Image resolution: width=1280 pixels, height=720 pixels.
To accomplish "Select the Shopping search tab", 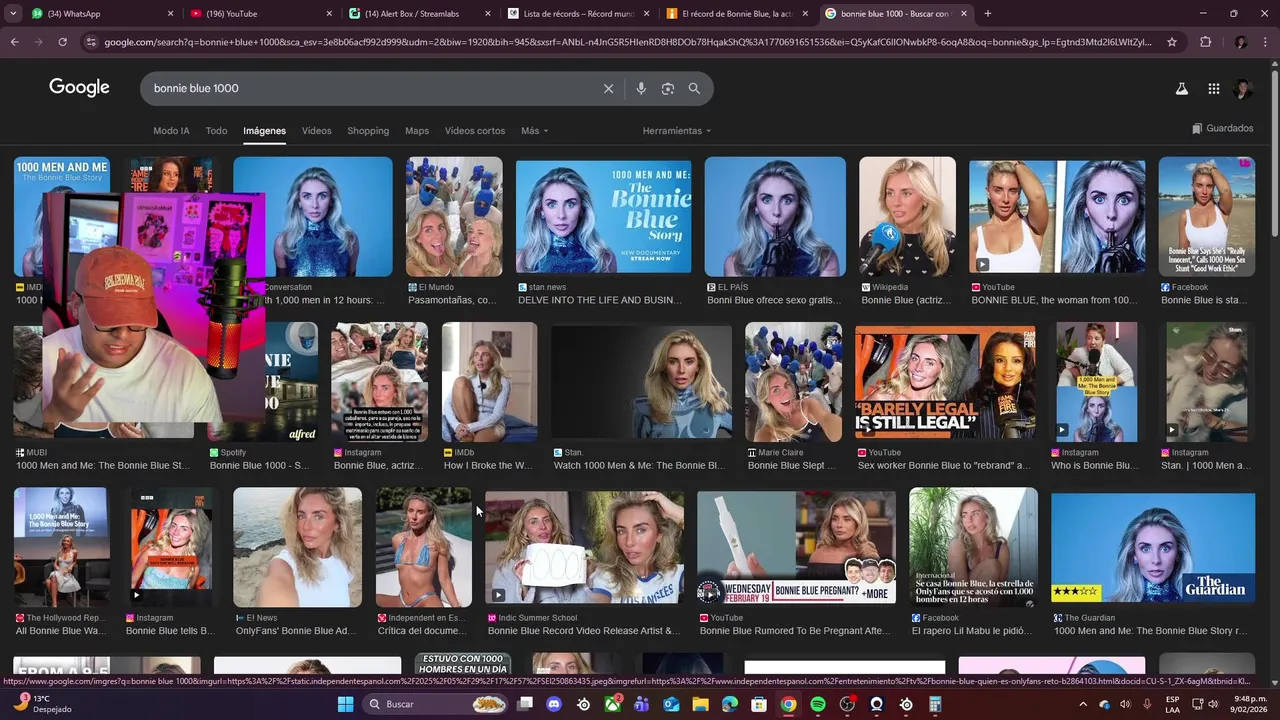I will click(368, 131).
